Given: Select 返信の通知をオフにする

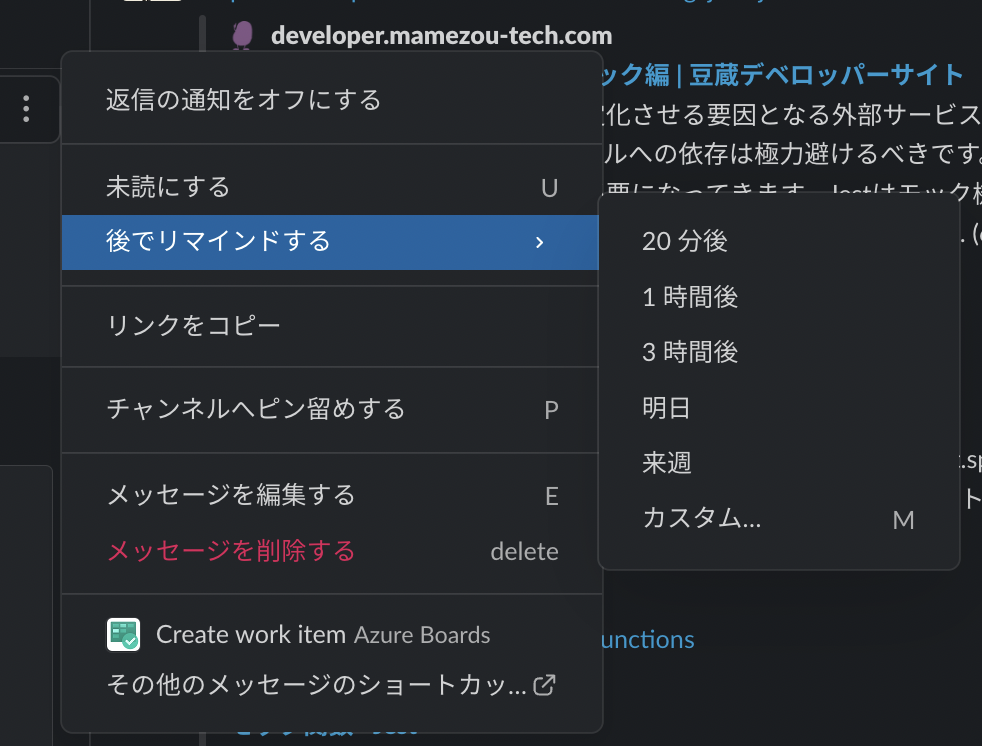Looking at the screenshot, I should [x=330, y=100].
